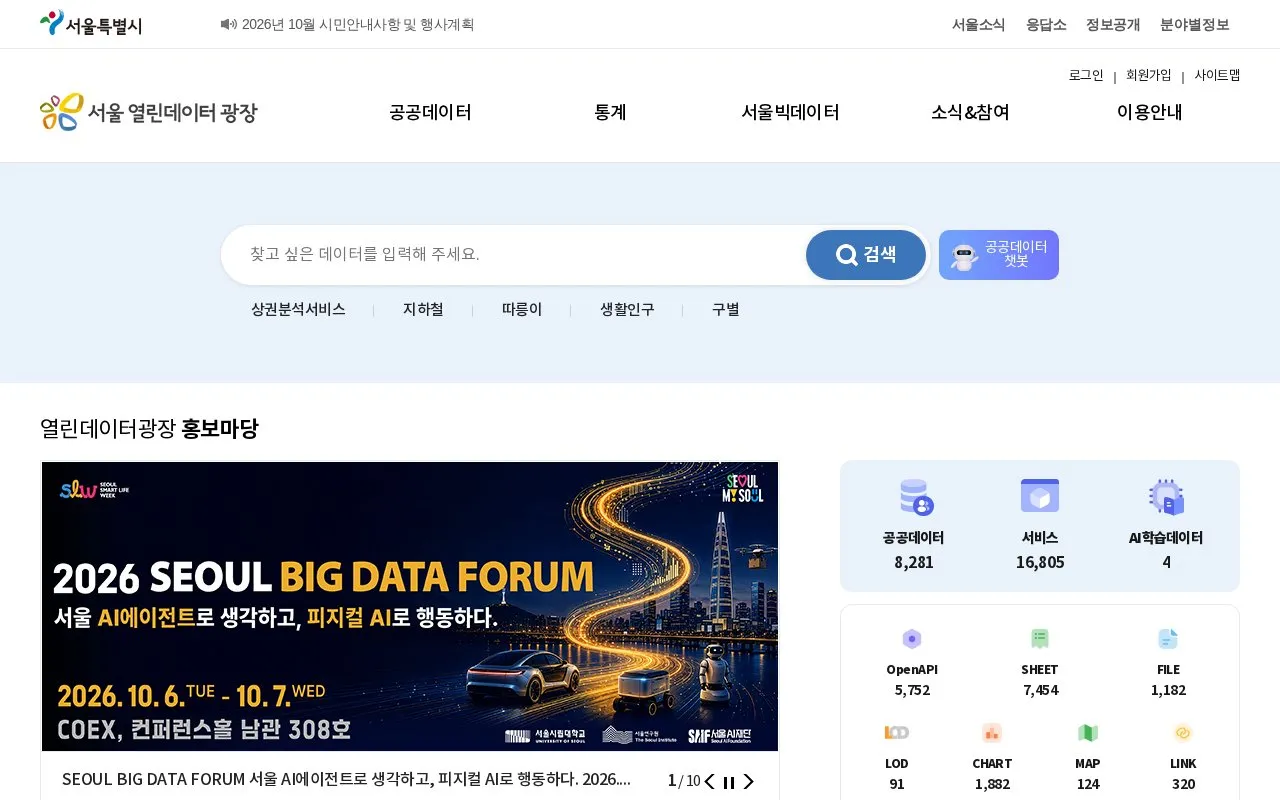Open the 공공데이터 database icon
This screenshot has height=800, width=1280.
click(915, 497)
